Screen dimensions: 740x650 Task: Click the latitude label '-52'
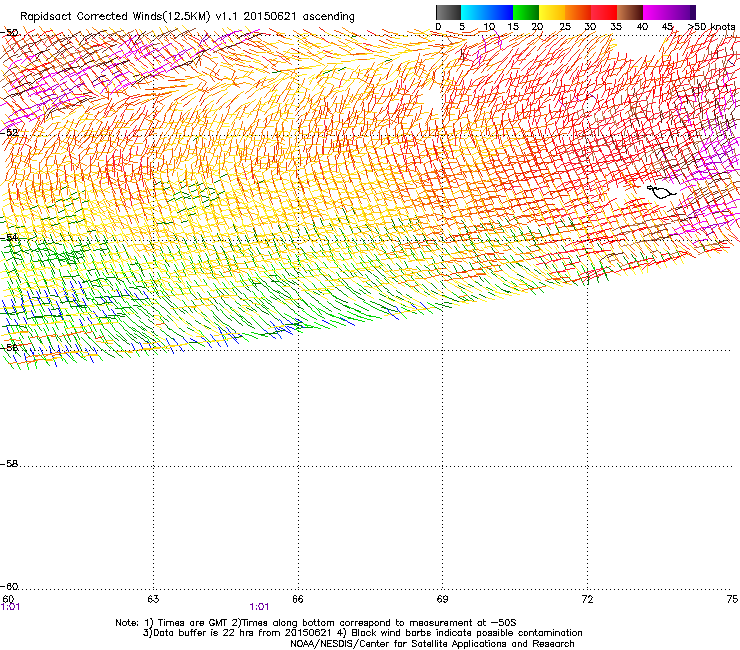coord(9,132)
